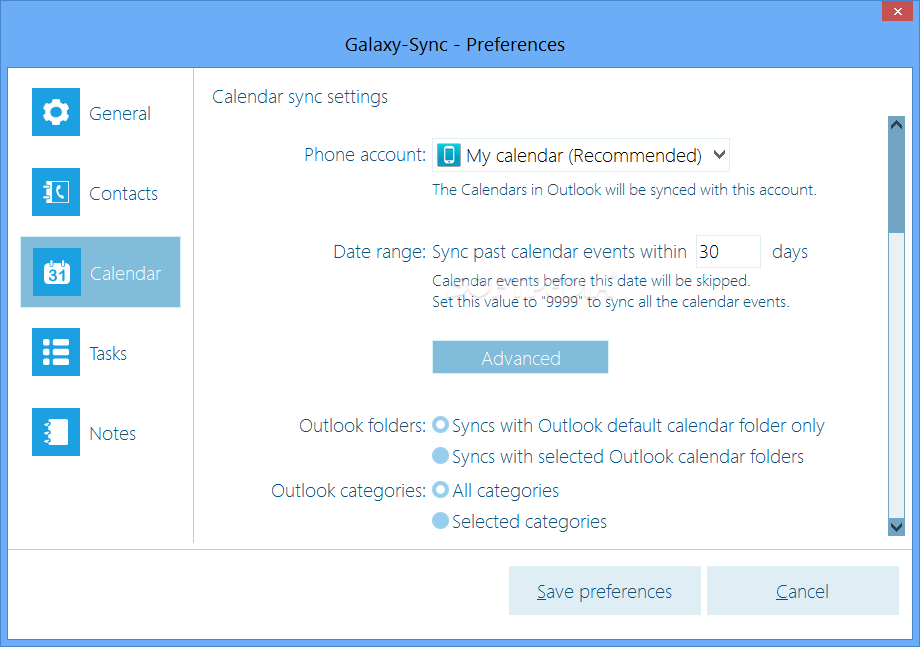Click the vertical scrollbar thumb
The height and width of the screenshot is (647, 920).
point(896,182)
